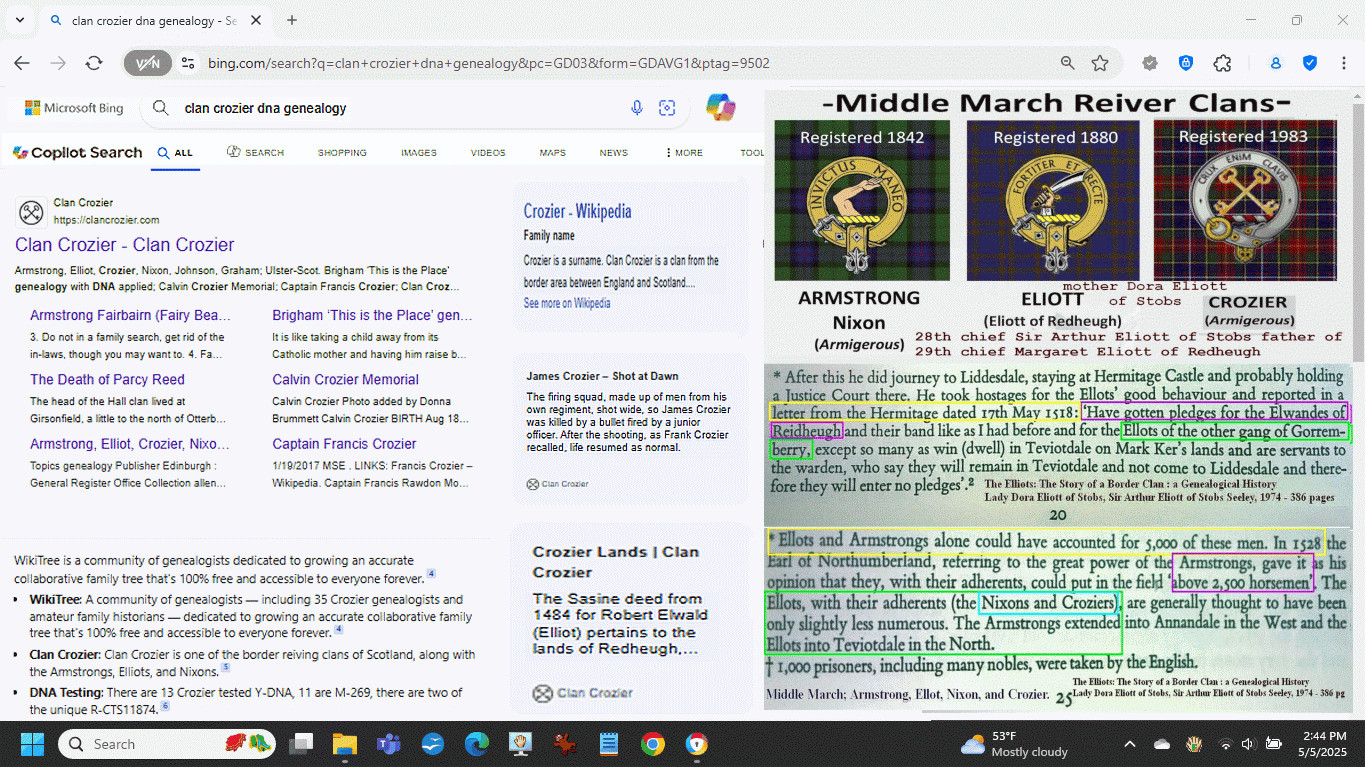The width and height of the screenshot is (1365, 767).
Task: Switch to the VIDEOS tab
Action: pyautogui.click(x=488, y=153)
